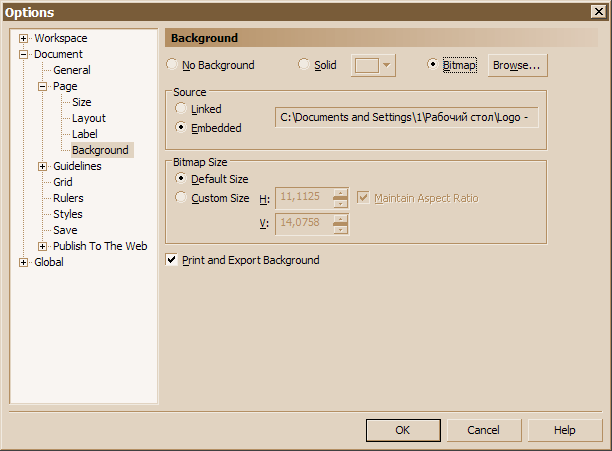Select Label in the Page tree
Image resolution: width=612 pixels, height=451 pixels.
click(85, 134)
